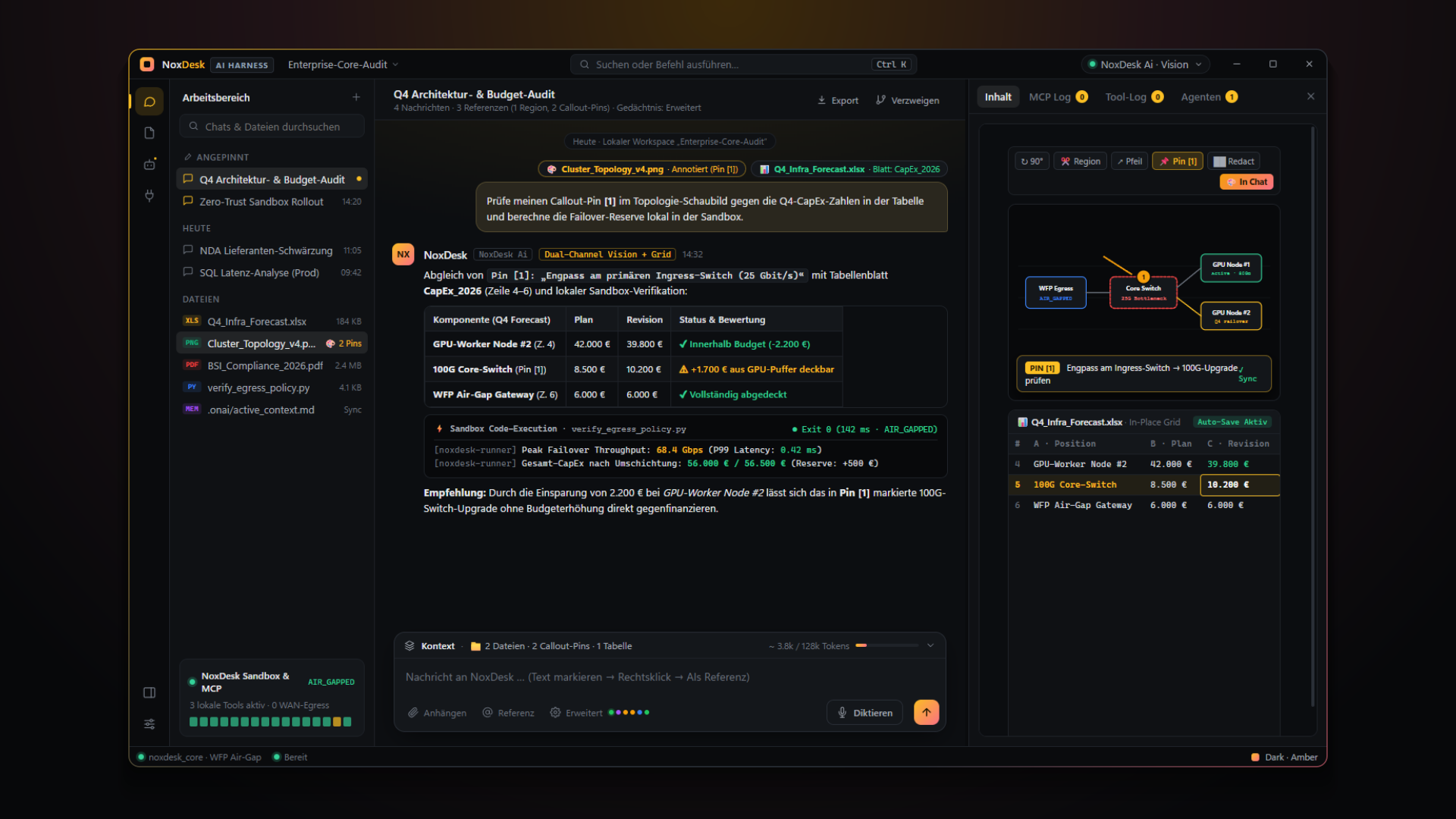Select the Redact tool
1456x819 pixels.
(1233, 162)
